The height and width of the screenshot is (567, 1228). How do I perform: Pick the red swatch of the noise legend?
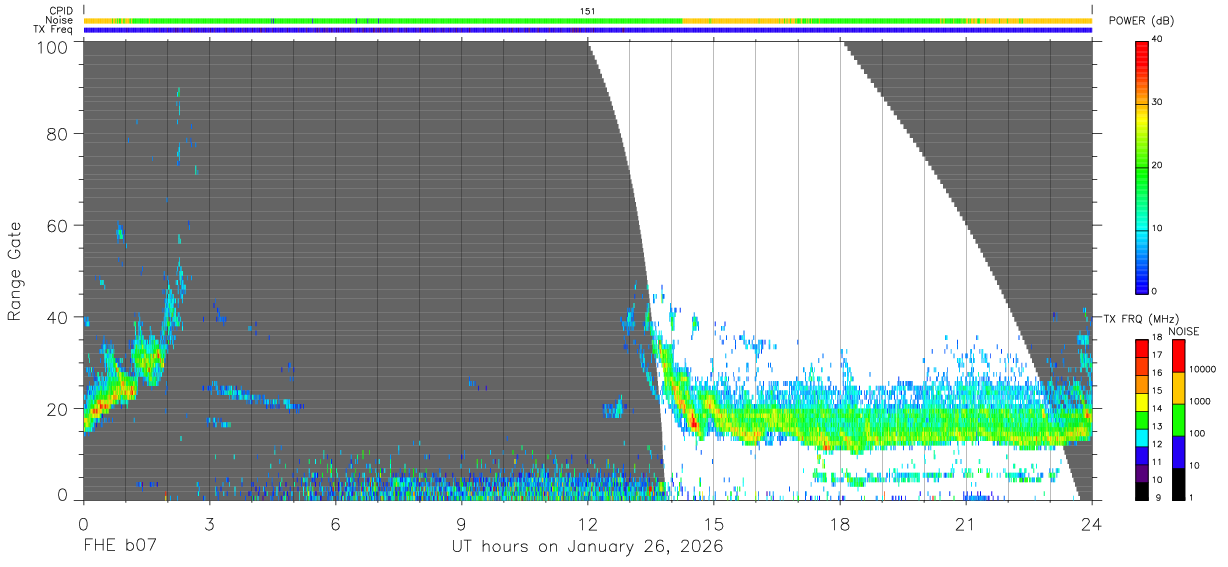pyautogui.click(x=1180, y=356)
